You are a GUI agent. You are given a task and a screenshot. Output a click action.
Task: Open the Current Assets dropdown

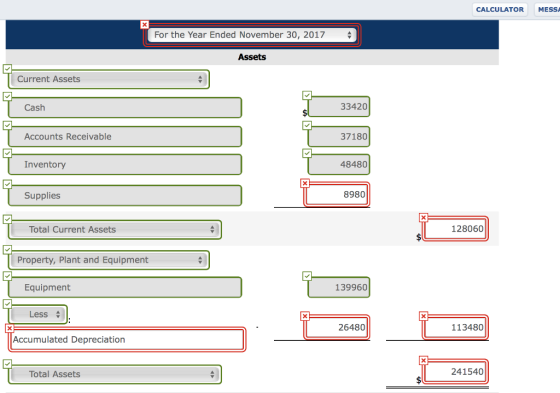click(109, 79)
